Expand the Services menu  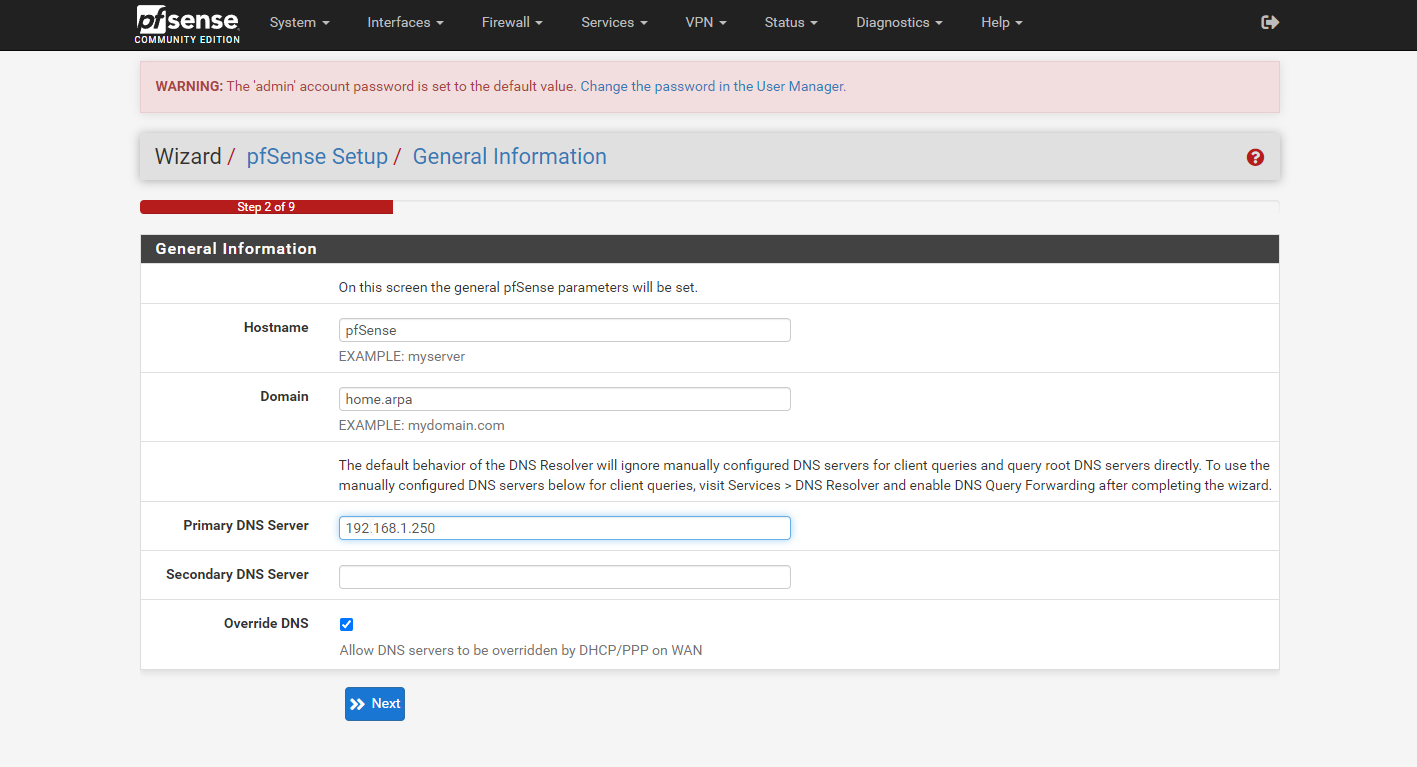pos(614,22)
